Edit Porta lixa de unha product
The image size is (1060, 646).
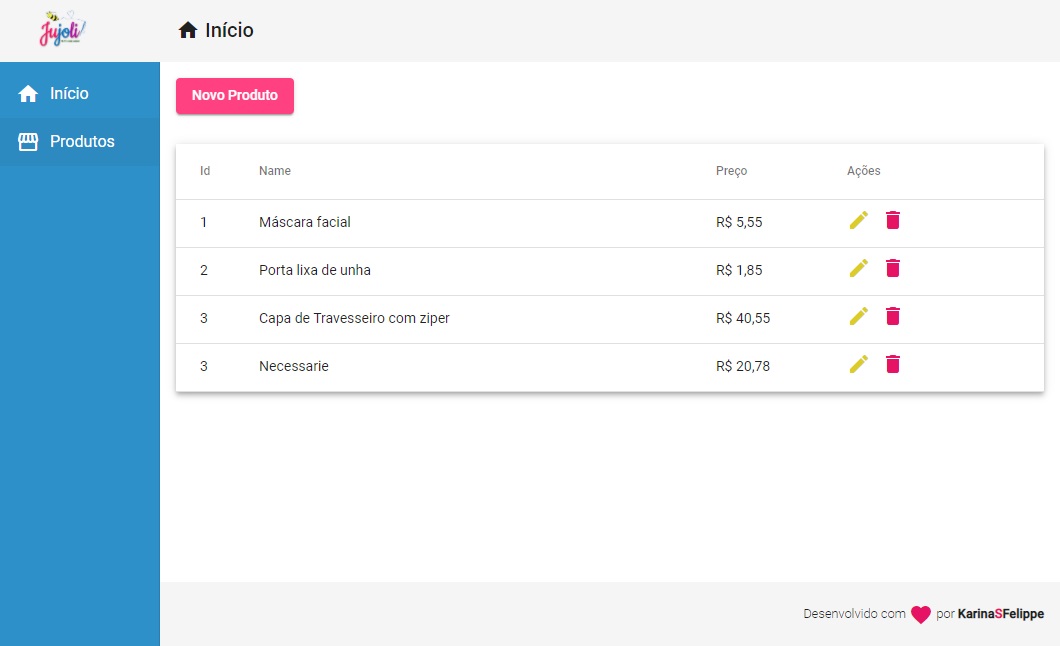pyautogui.click(x=859, y=268)
